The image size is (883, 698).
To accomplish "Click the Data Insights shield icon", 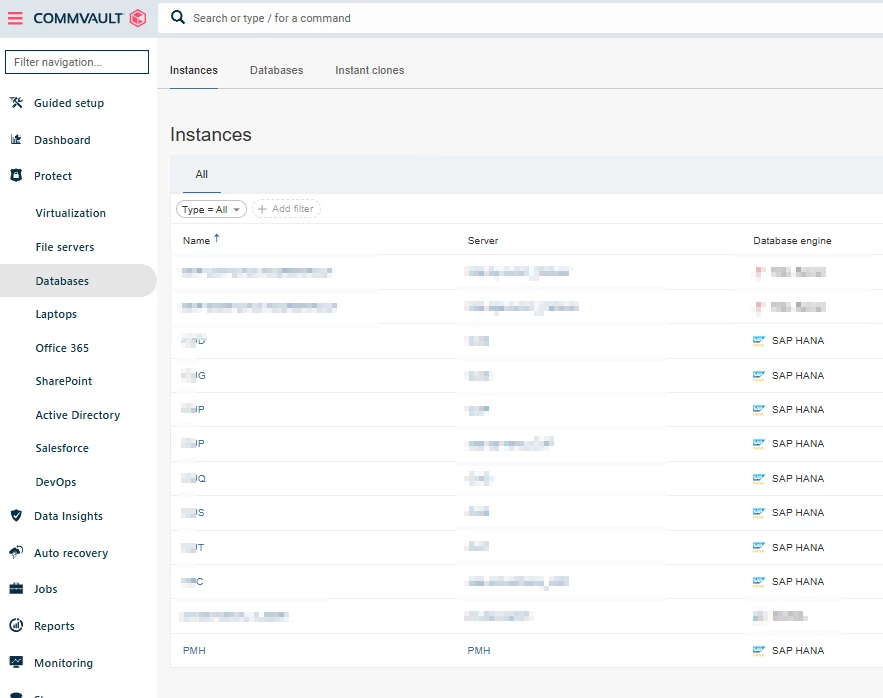I will [x=16, y=515].
